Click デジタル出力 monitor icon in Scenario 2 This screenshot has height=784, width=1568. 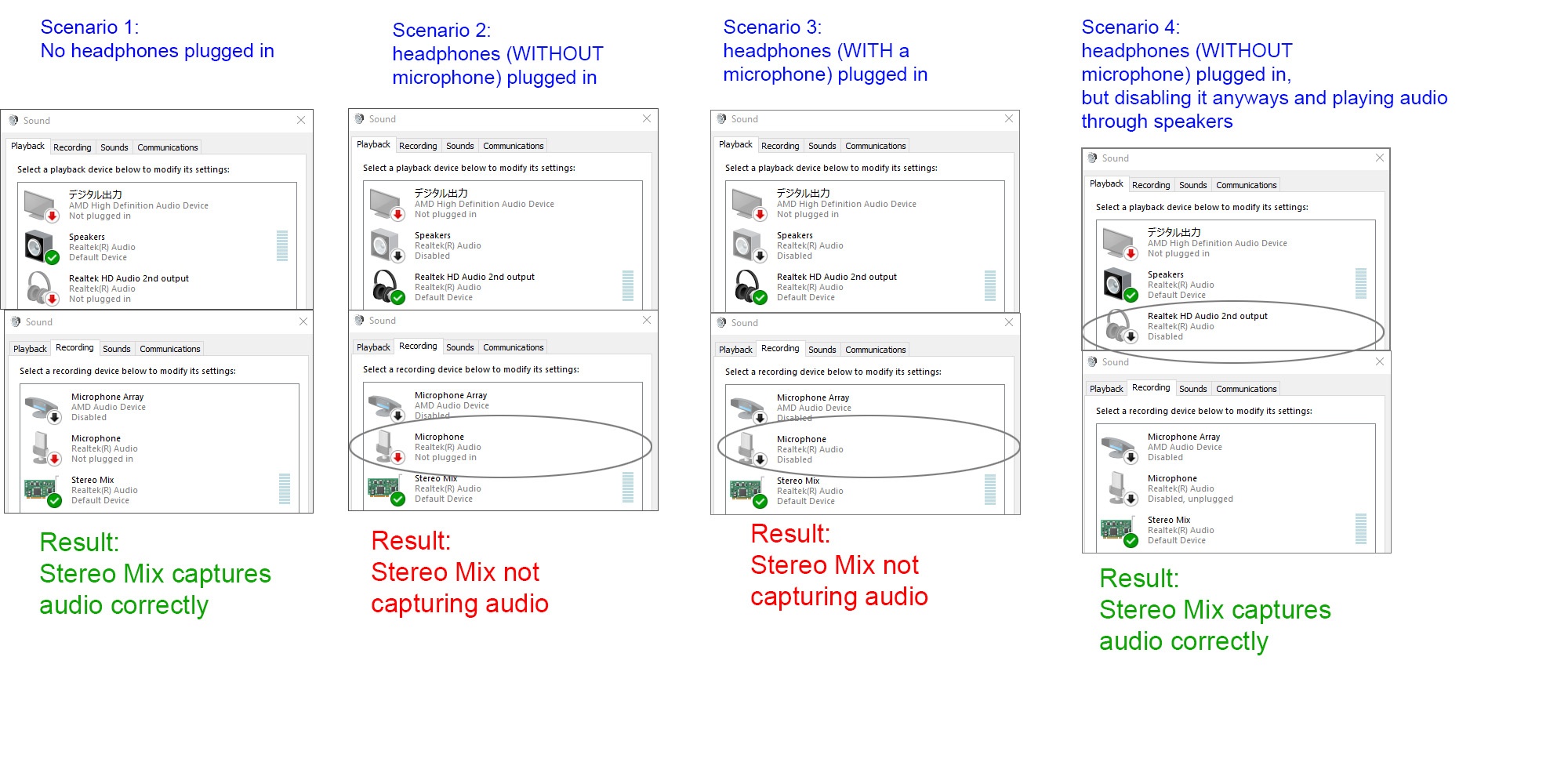[x=387, y=204]
